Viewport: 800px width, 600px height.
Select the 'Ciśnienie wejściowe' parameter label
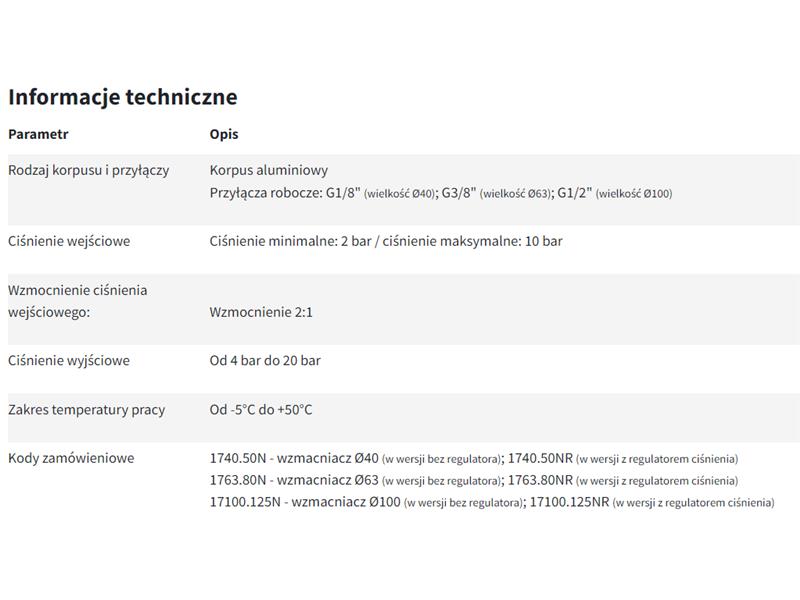tap(69, 241)
